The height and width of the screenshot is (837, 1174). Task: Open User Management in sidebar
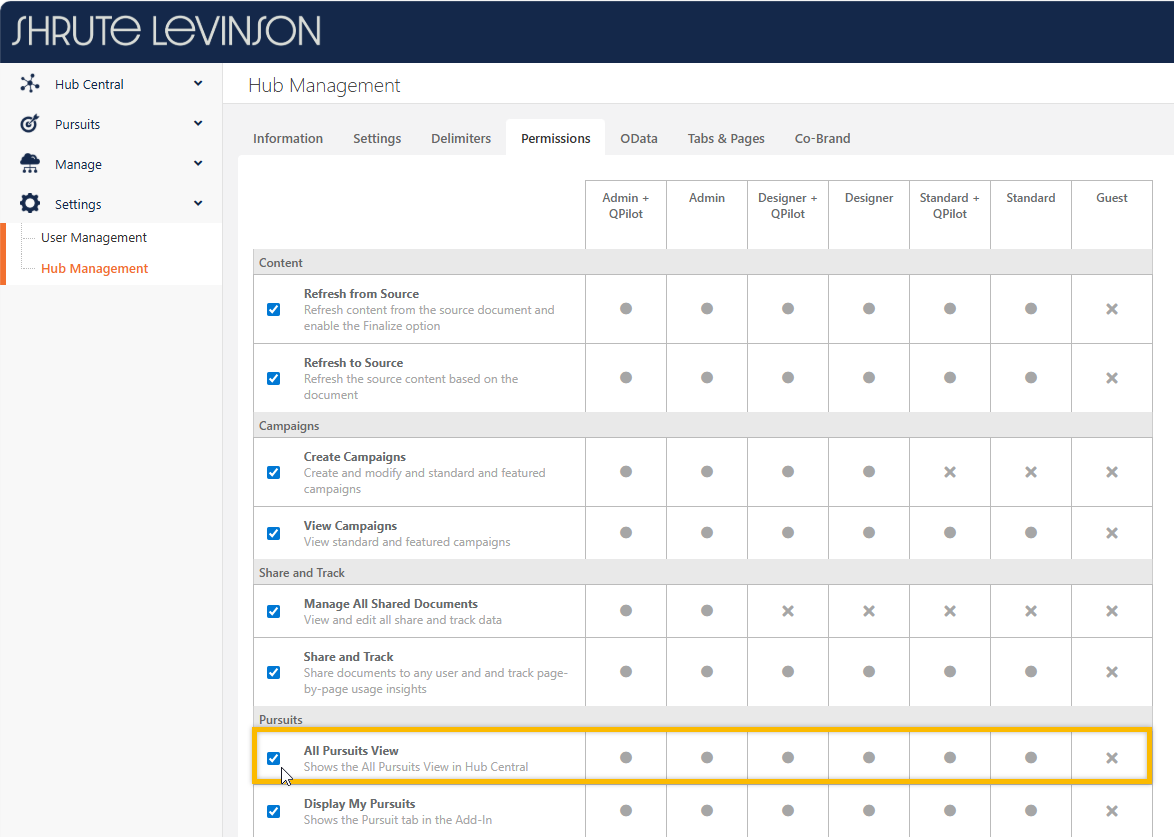94,238
